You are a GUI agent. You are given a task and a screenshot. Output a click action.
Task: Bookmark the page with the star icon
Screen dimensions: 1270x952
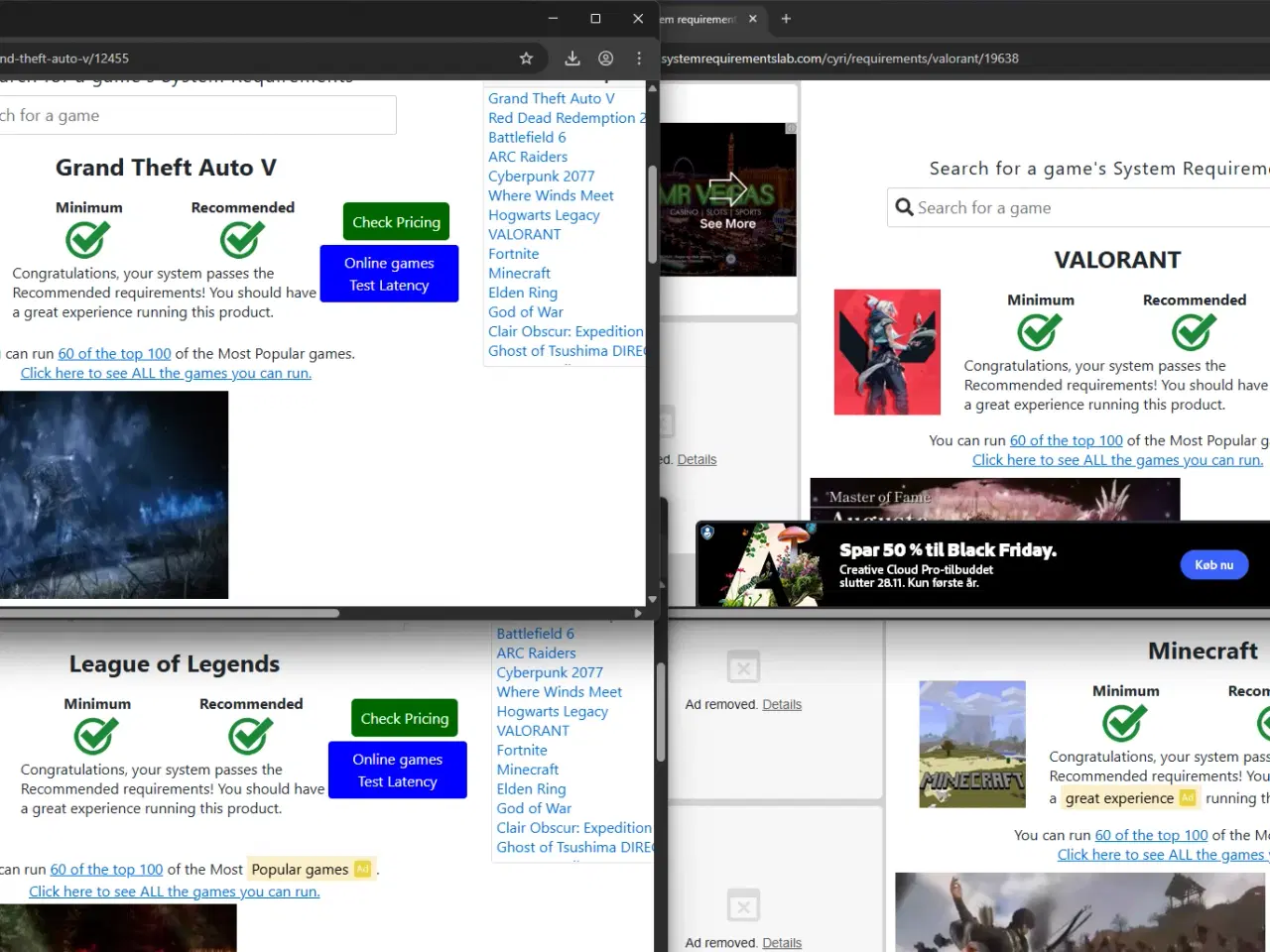526,59
